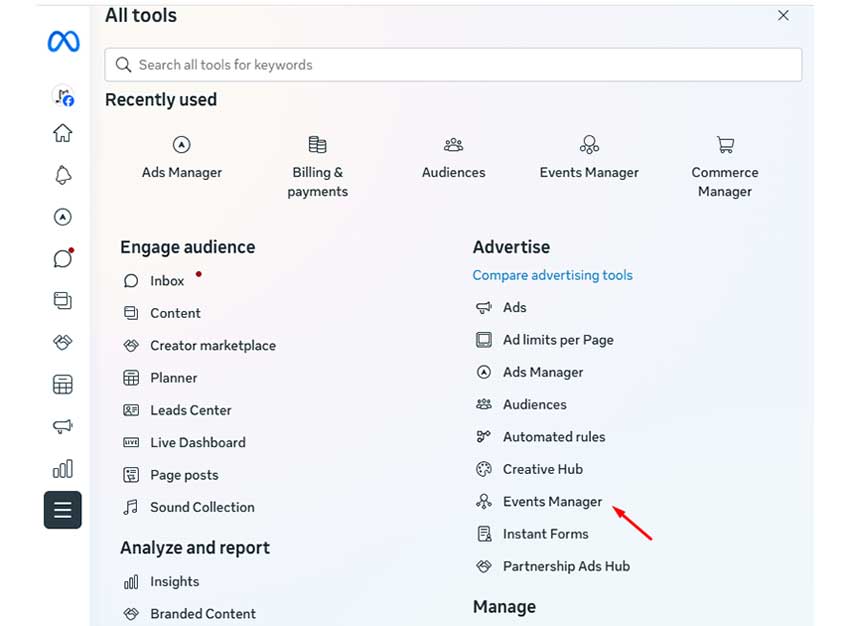Open Insights under Analyze and report

pos(174,581)
